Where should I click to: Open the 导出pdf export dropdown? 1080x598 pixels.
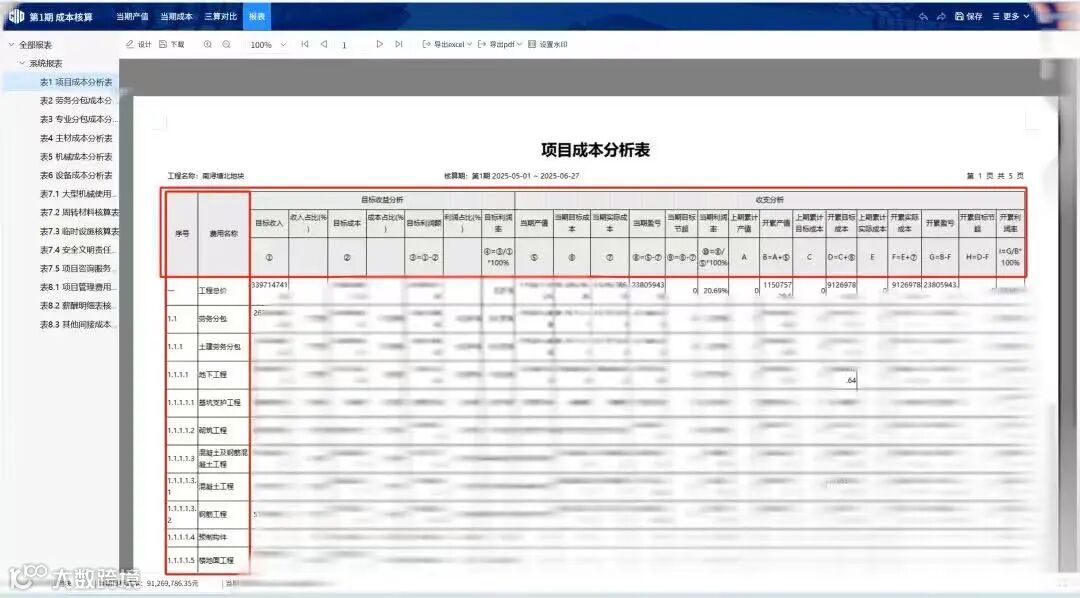point(500,44)
